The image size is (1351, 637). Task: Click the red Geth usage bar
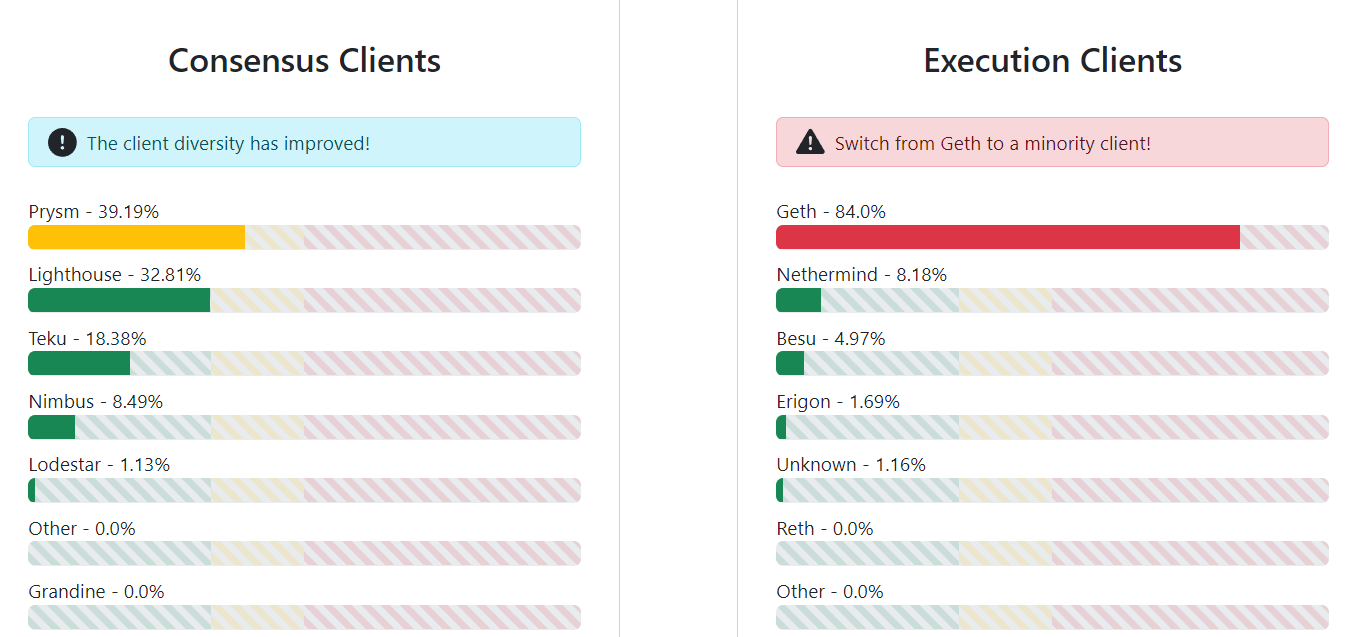click(1007, 237)
